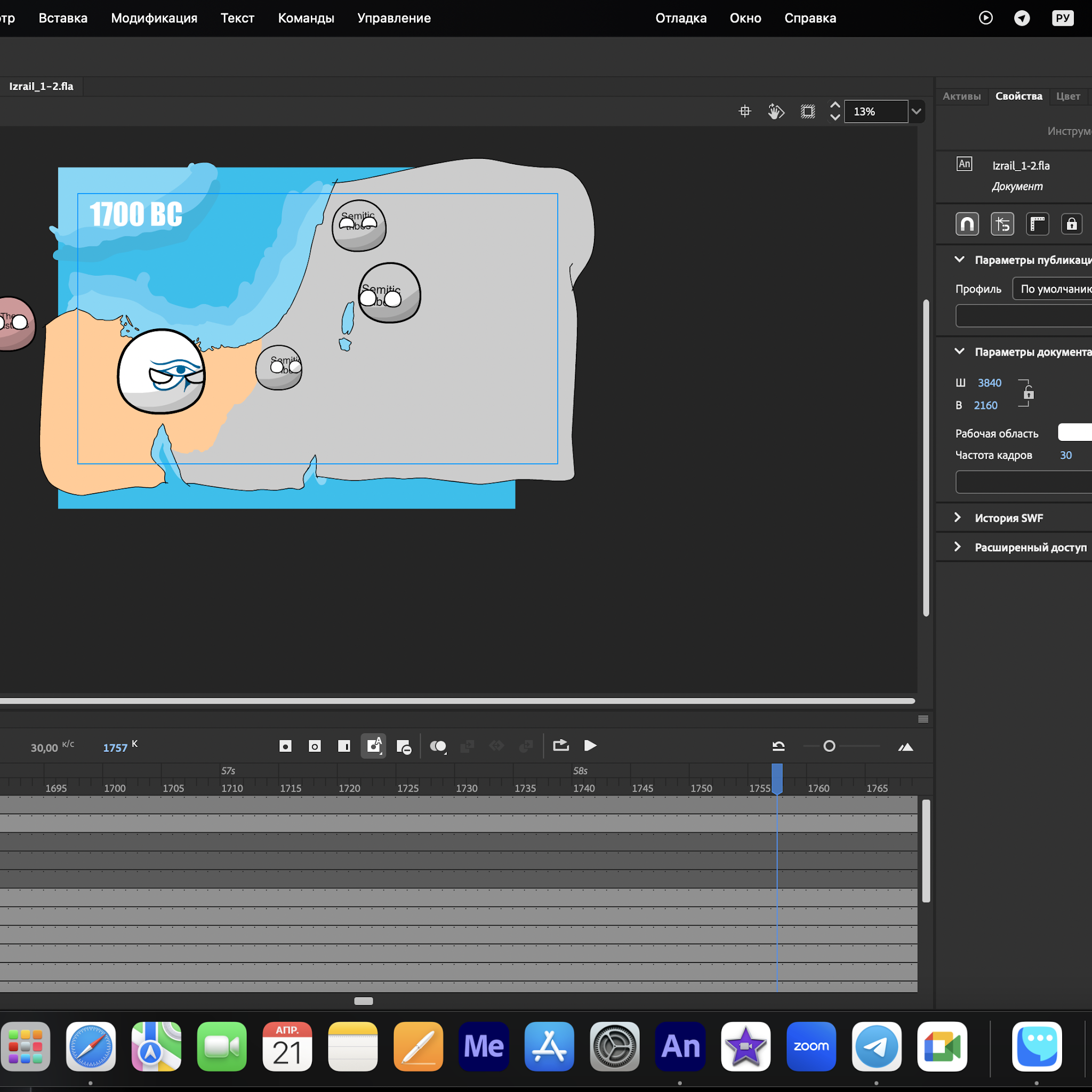Click the rulers icon in Properties
The image size is (1092, 1092).
coord(1037,224)
